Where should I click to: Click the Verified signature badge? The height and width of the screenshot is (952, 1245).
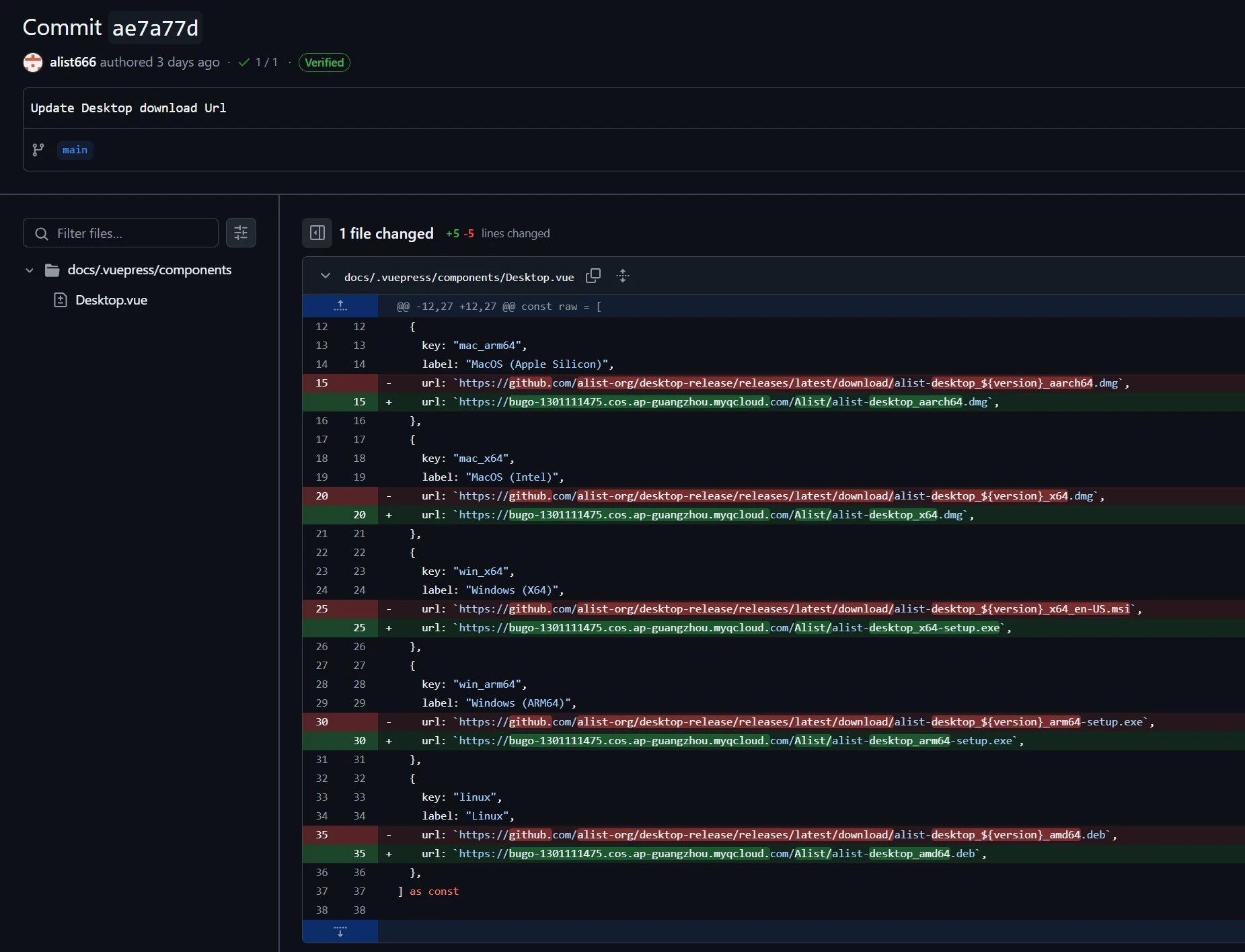pos(324,63)
